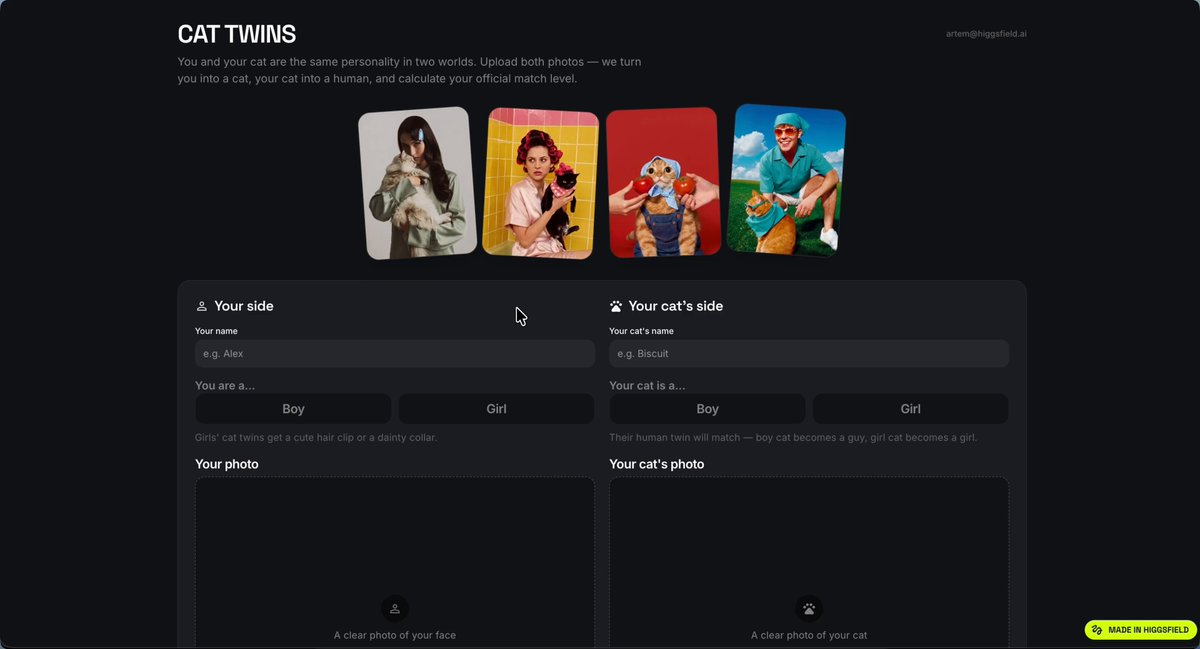The width and height of the screenshot is (1200, 649).
Task: Click the small "Your name" field label
Action: (x=216, y=331)
